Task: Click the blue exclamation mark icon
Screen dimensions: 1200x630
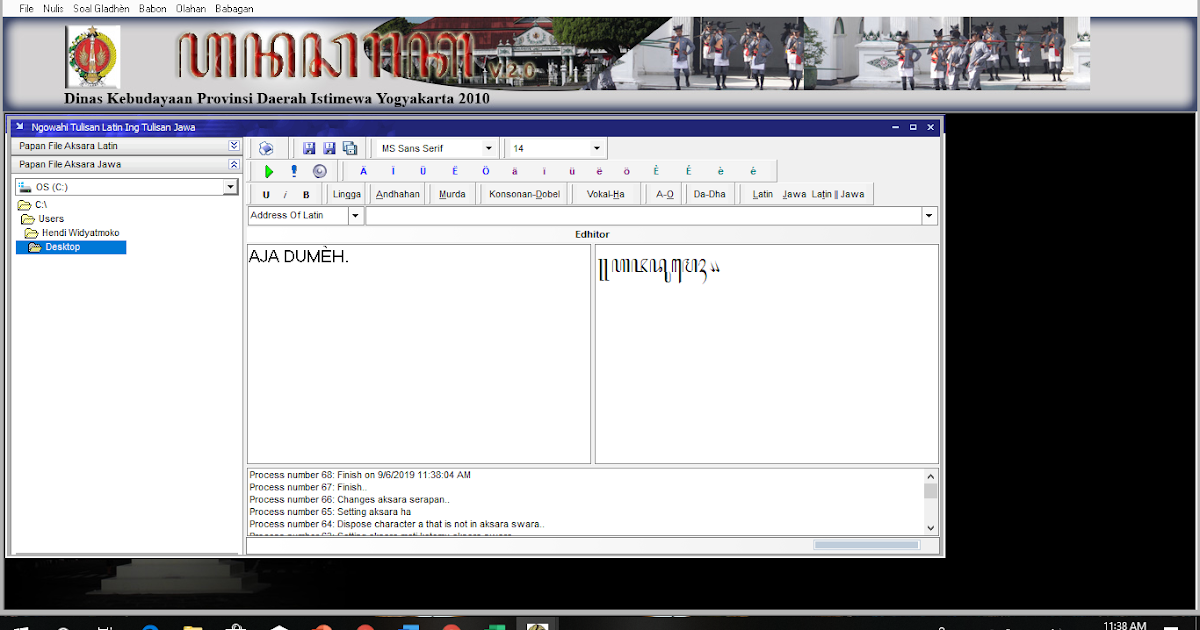Action: click(294, 171)
